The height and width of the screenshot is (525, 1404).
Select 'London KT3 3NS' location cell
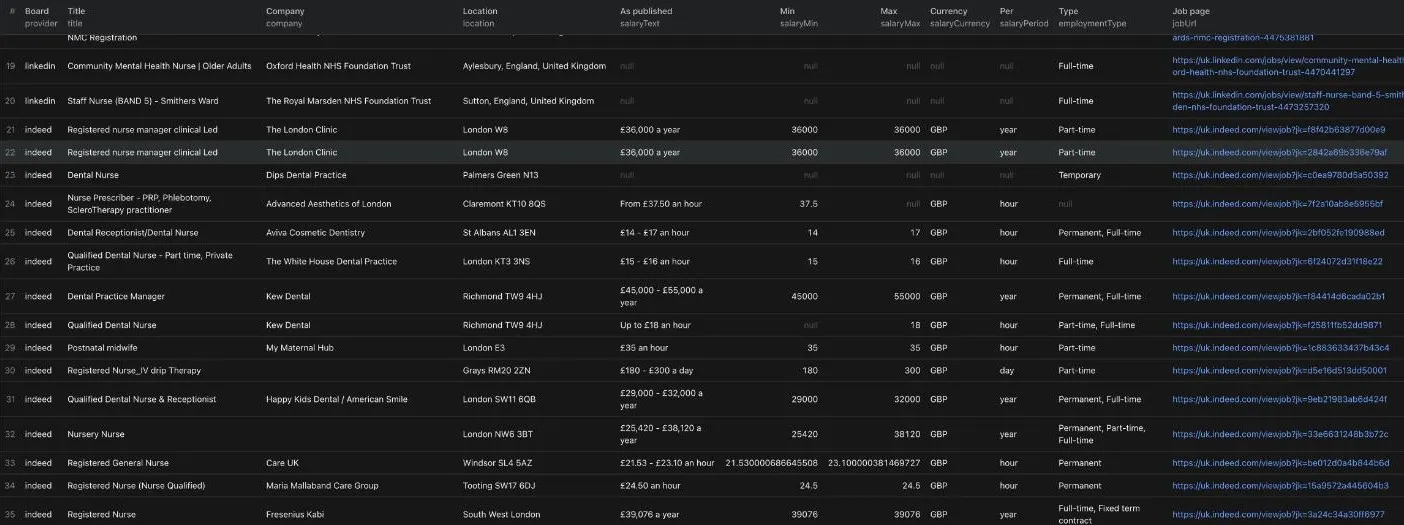click(496, 261)
